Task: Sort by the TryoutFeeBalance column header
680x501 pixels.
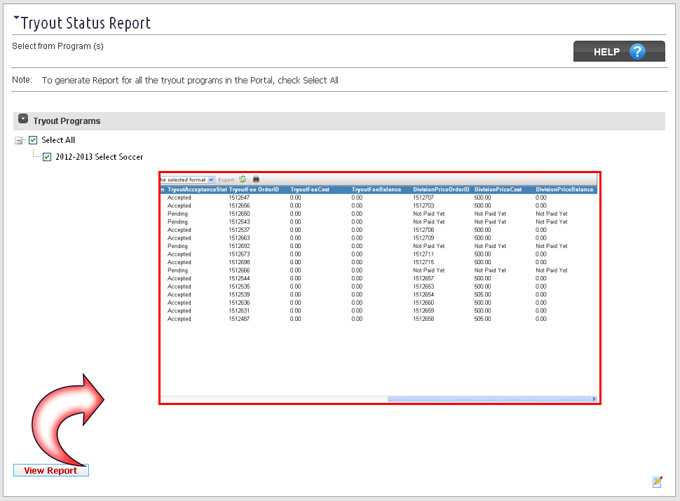Action: point(376,190)
